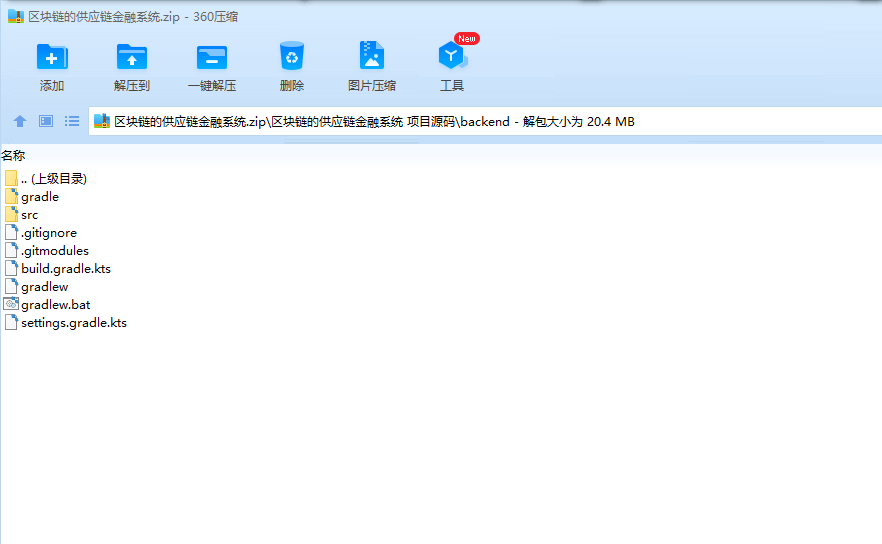Image resolution: width=882 pixels, height=544 pixels.
Task: Select the '.gitmodules' file name
Action: click(55, 251)
